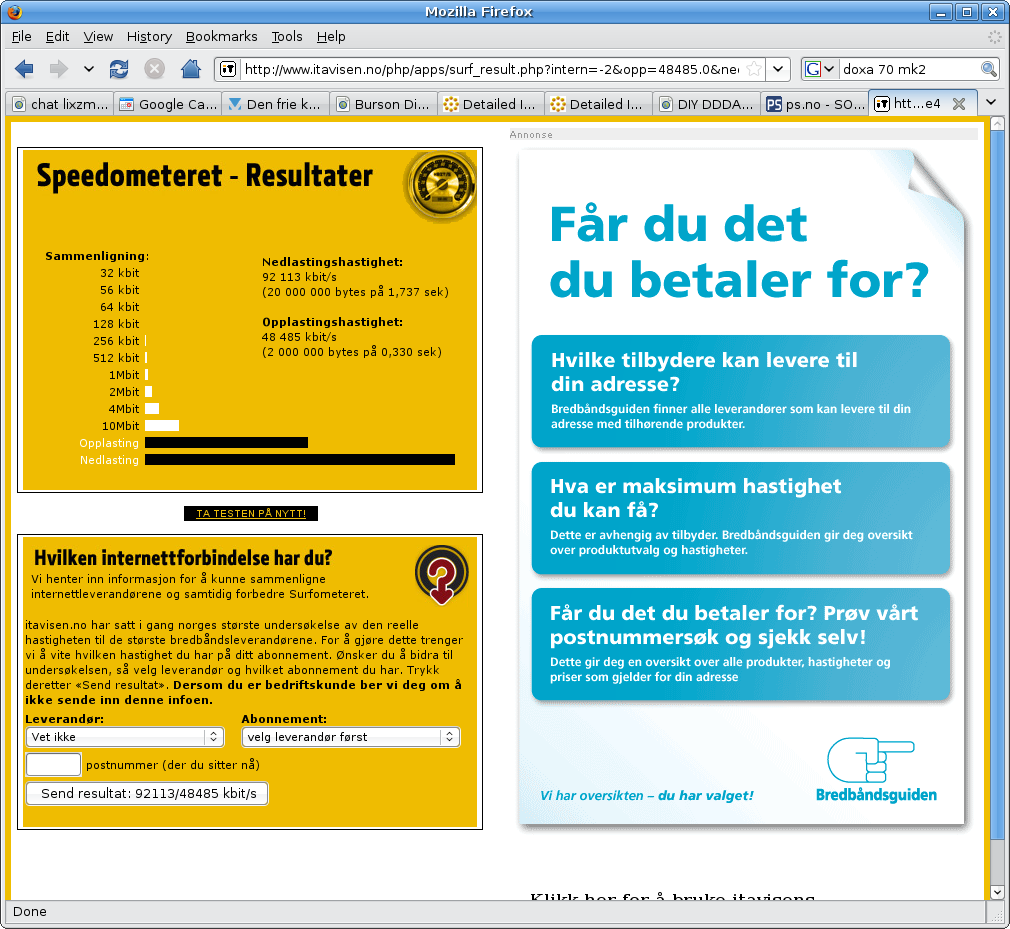Image resolution: width=1010 pixels, height=929 pixels.
Task: Click the postnummer input field
Action: click(53, 765)
